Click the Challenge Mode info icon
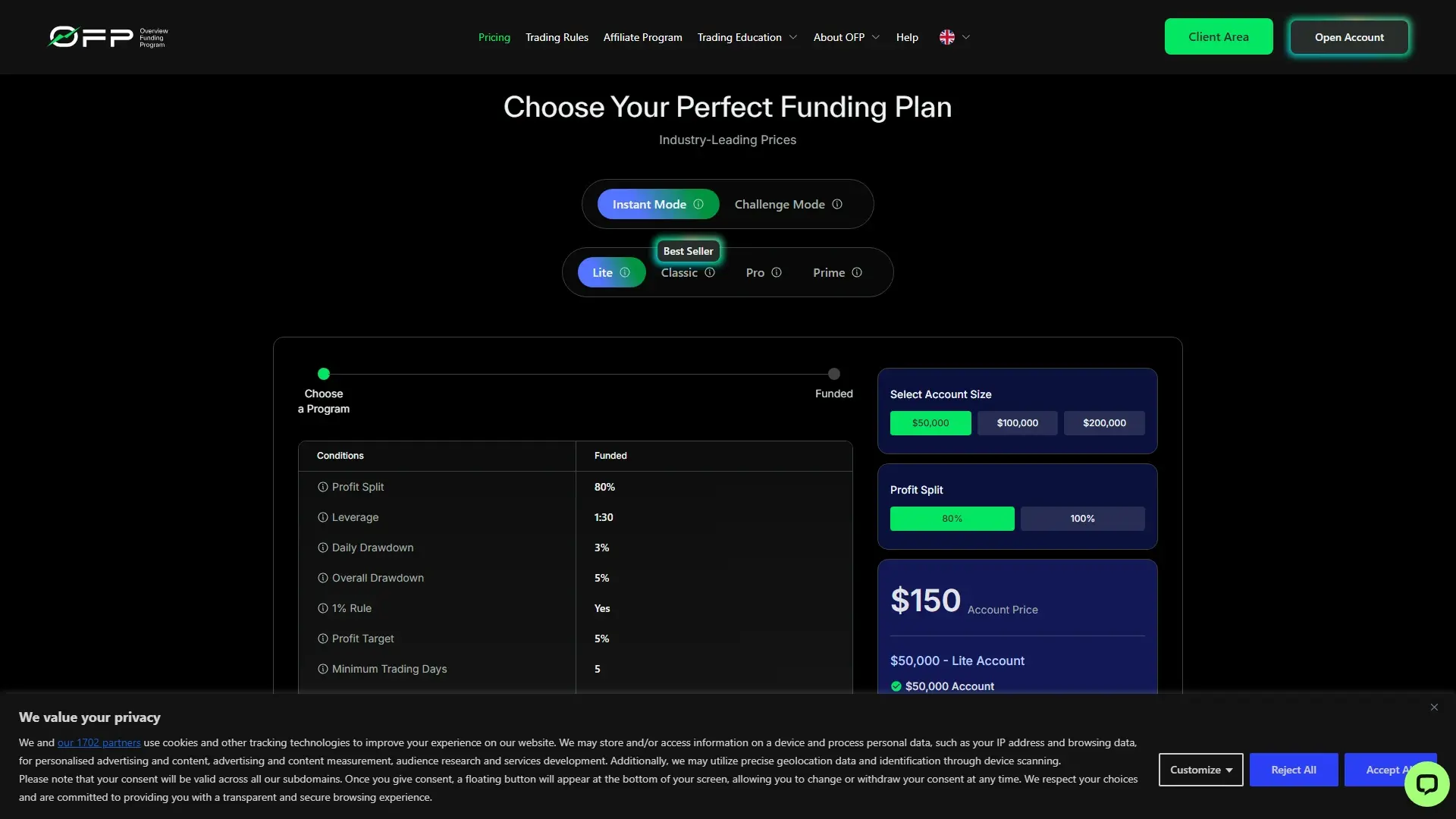The height and width of the screenshot is (819, 1456). click(x=836, y=204)
